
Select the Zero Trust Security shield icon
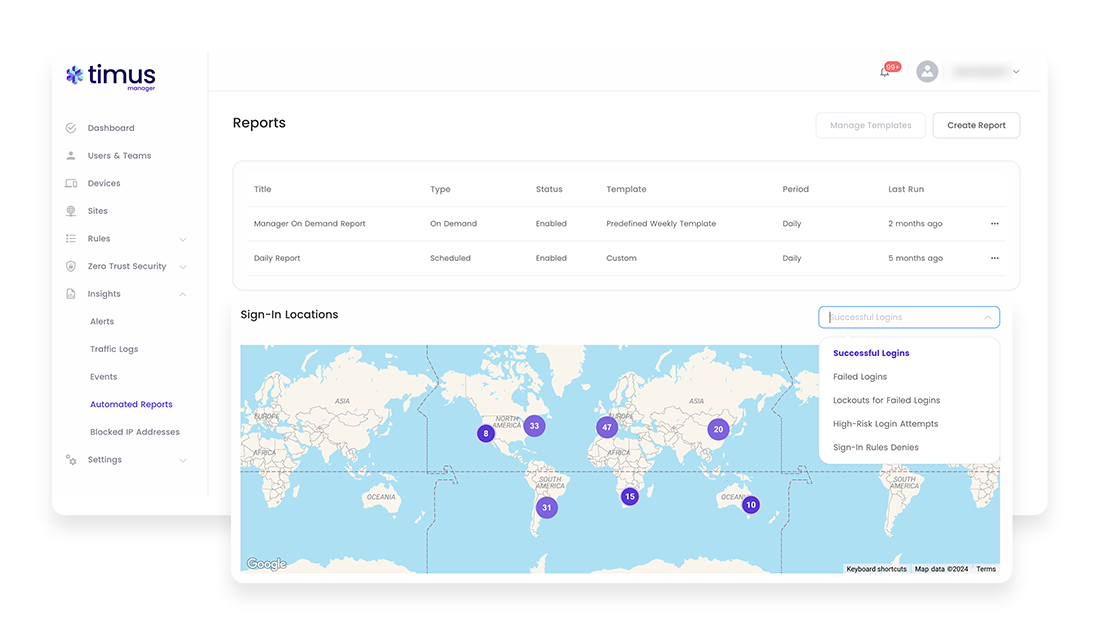click(x=70, y=266)
